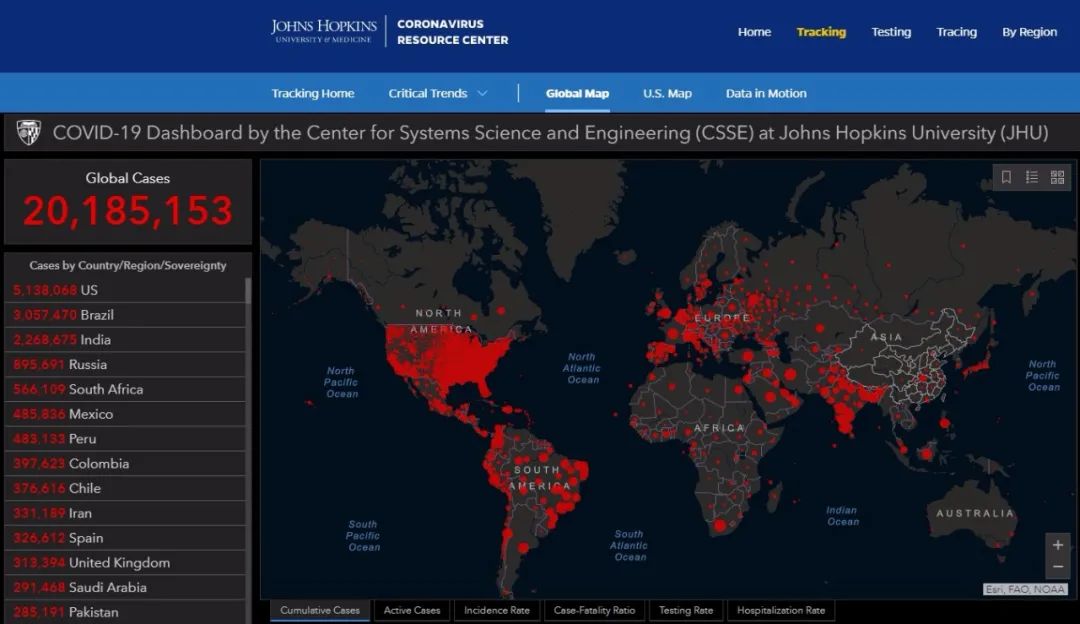Select the Global Map tab

click(577, 93)
